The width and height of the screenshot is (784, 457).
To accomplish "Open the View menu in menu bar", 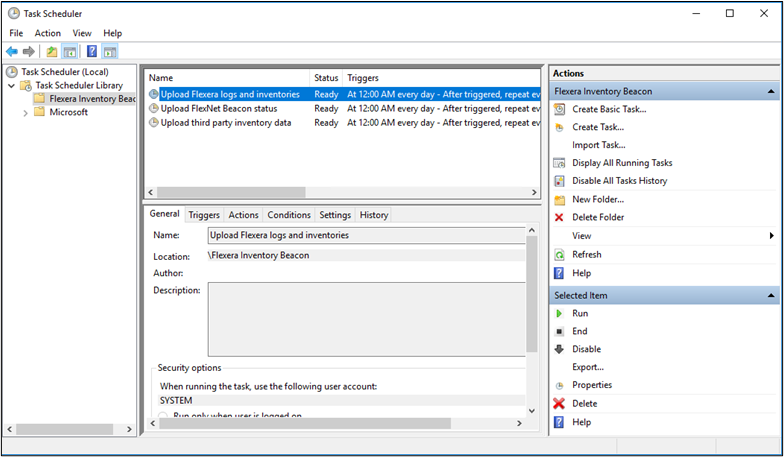I will tap(82, 33).
